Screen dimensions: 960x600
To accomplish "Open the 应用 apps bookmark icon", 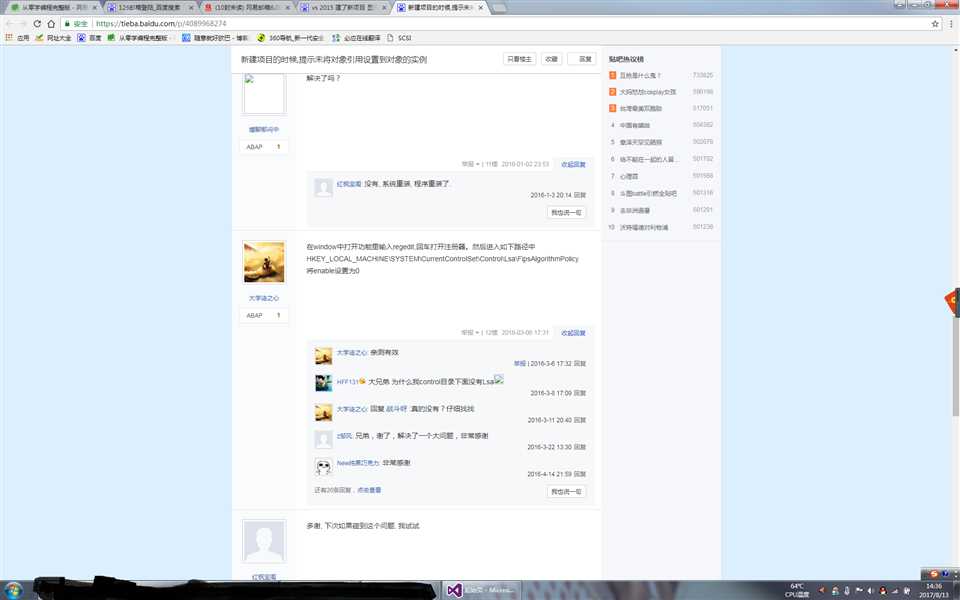I will (17, 38).
